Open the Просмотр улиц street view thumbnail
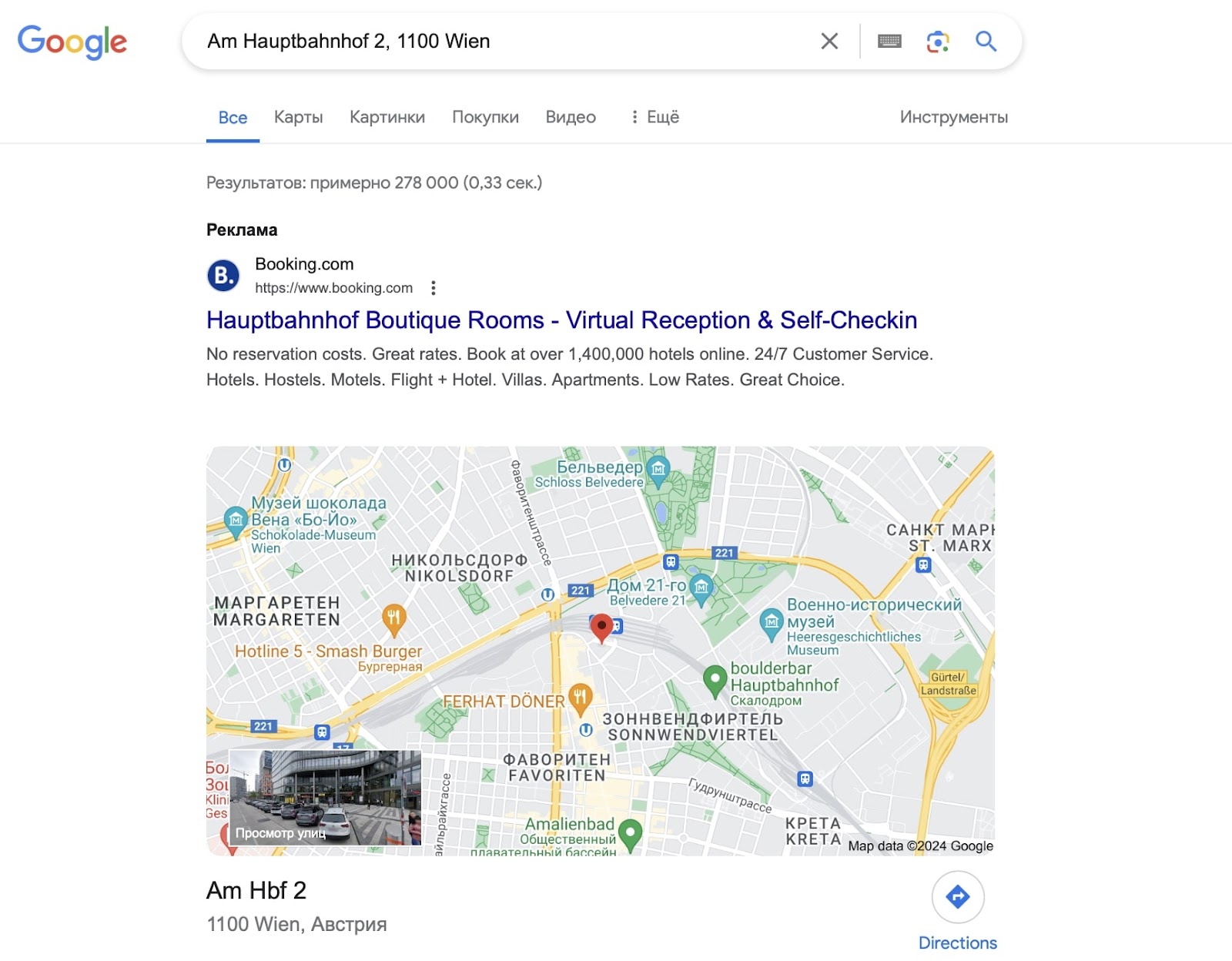Image resolution: width=1232 pixels, height=961 pixels. click(325, 798)
